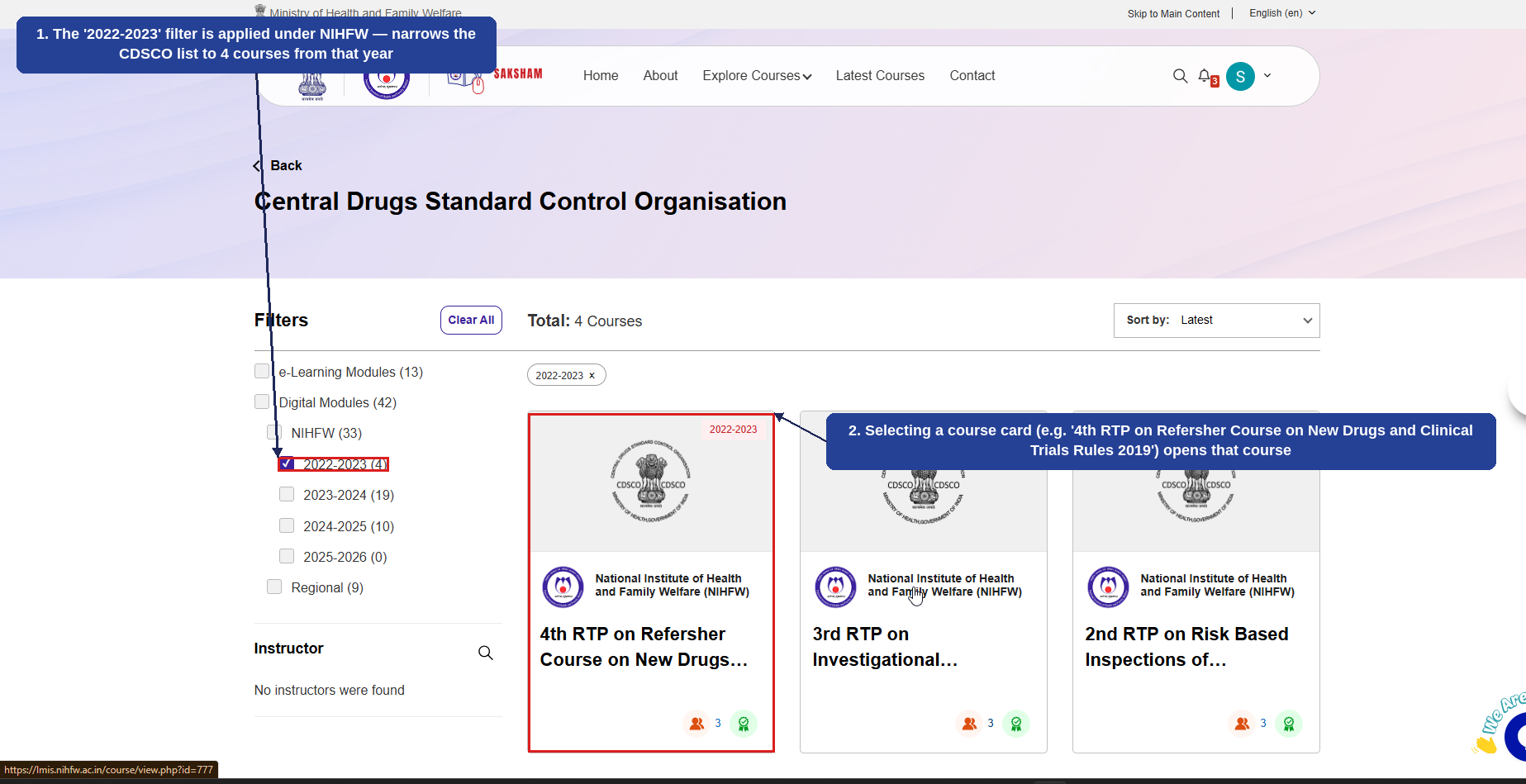Click the Skip to Main Content link
Screen dimensions: 1526x784
point(1173,14)
